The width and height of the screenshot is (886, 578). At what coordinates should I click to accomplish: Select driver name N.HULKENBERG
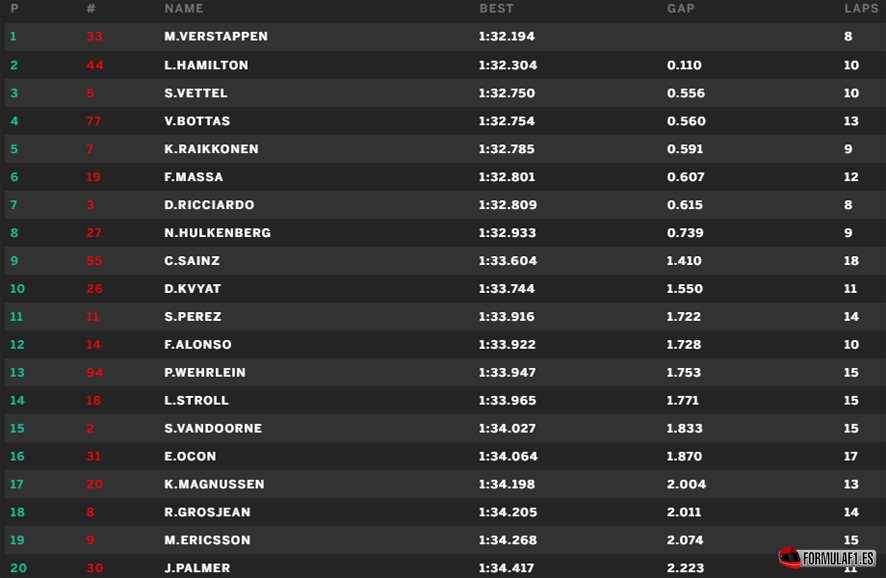(218, 233)
